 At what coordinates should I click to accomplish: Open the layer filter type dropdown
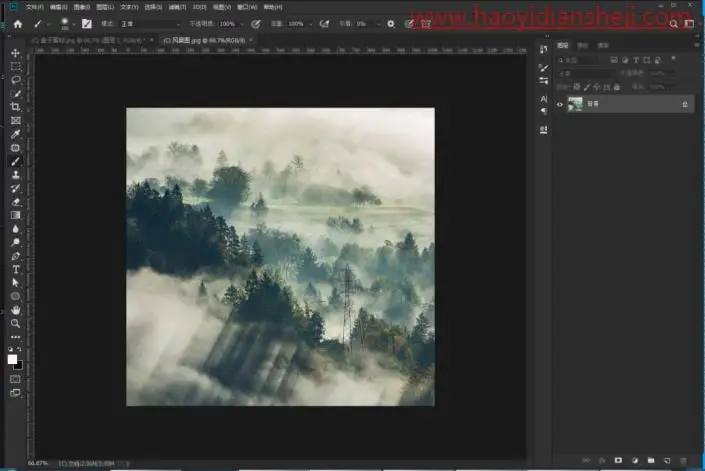click(580, 60)
